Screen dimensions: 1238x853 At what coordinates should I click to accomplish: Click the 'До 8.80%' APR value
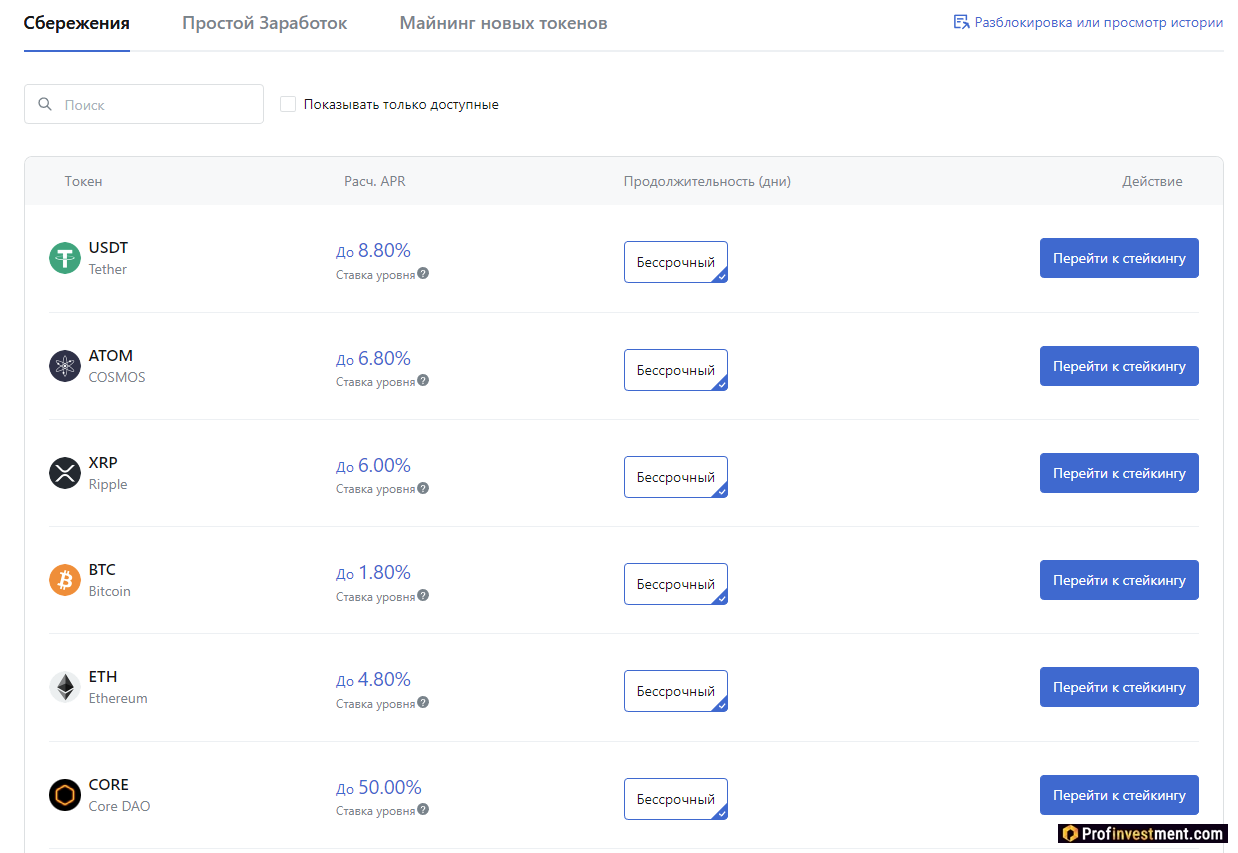pyautogui.click(x=373, y=250)
